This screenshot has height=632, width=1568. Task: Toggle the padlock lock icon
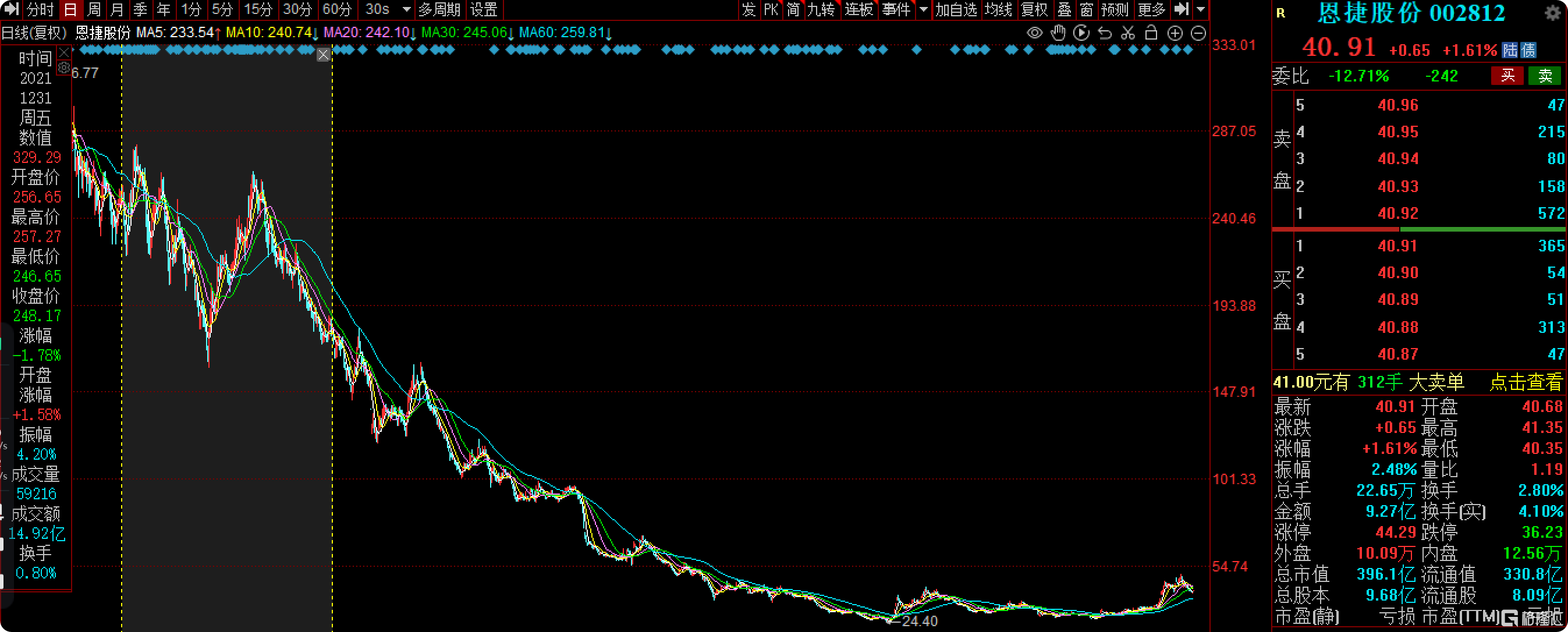1151,33
